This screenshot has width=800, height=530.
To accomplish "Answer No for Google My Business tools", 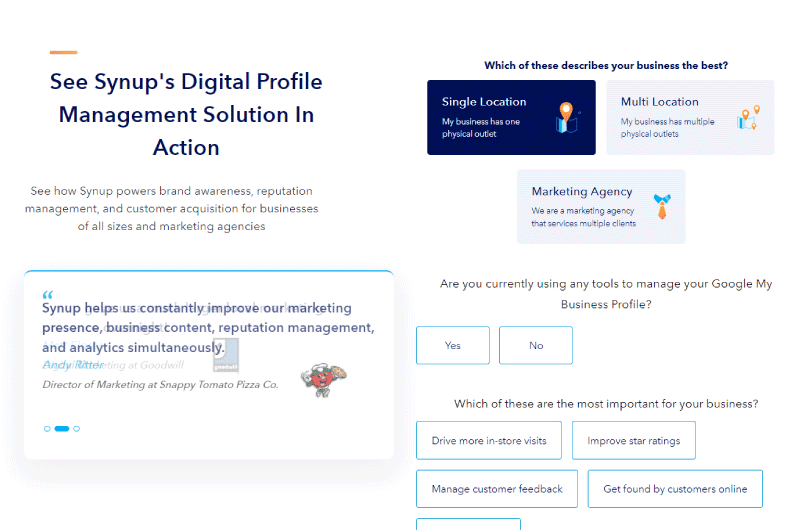I will point(536,345).
